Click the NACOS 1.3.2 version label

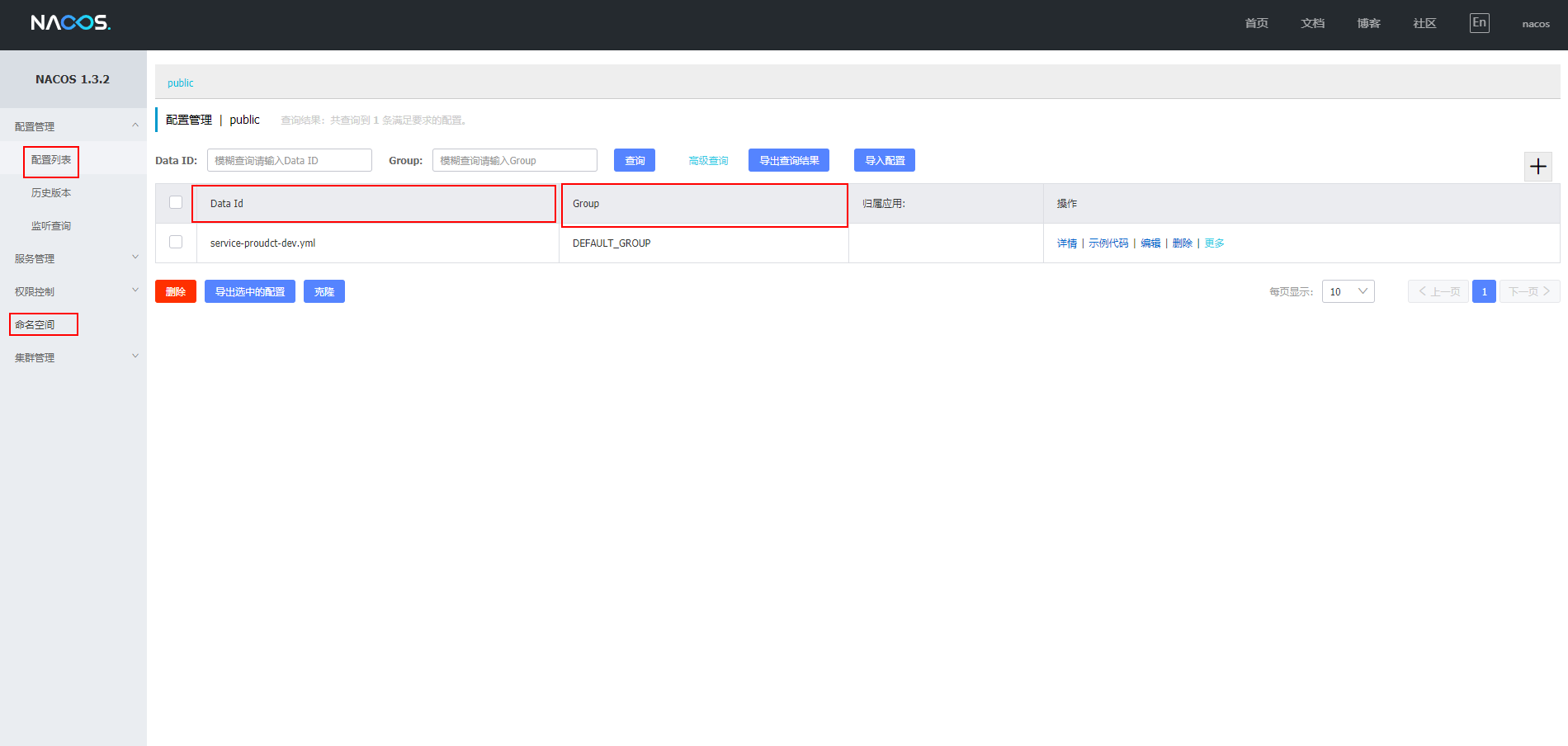73,79
